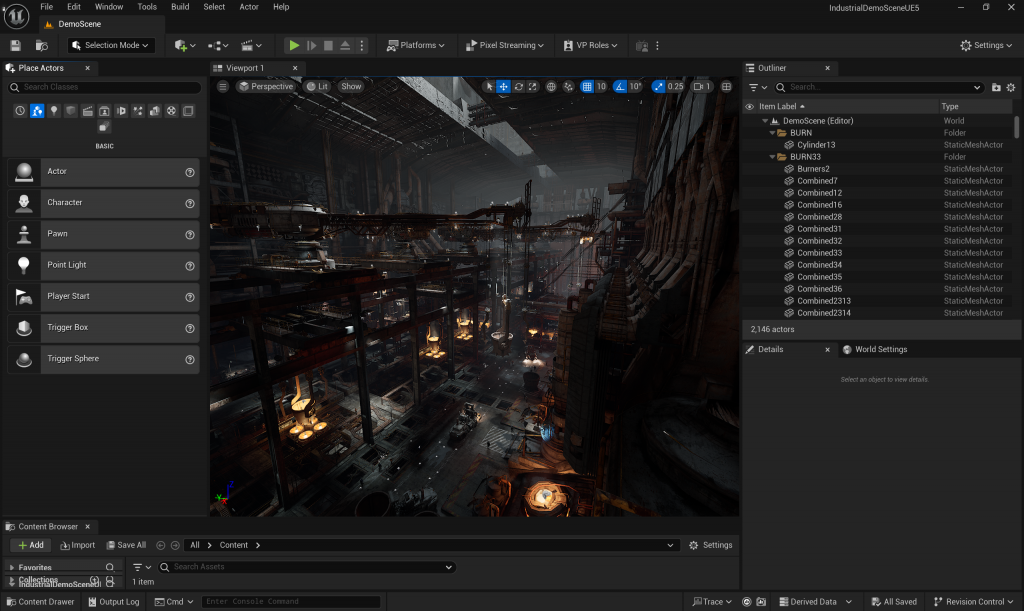
Task: Toggle viewport layout maximize icon
Action: point(726,86)
